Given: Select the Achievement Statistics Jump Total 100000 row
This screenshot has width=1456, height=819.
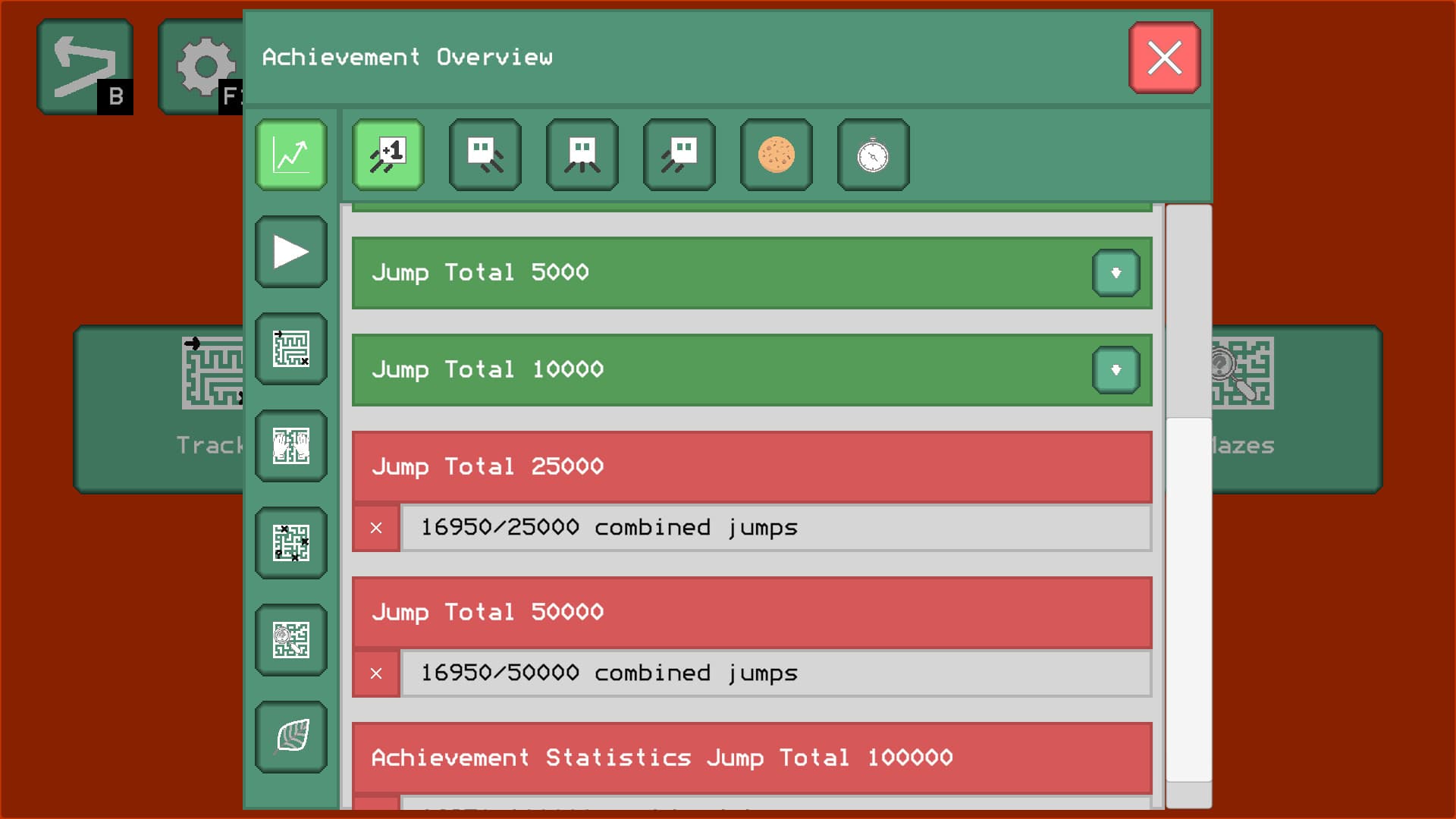Looking at the screenshot, I should (751, 758).
